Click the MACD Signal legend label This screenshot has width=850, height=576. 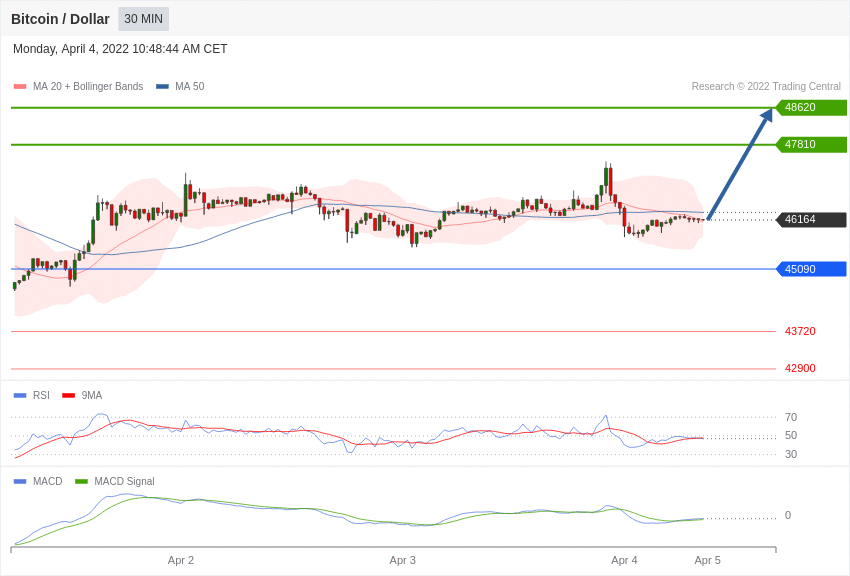pyautogui.click(x=124, y=481)
